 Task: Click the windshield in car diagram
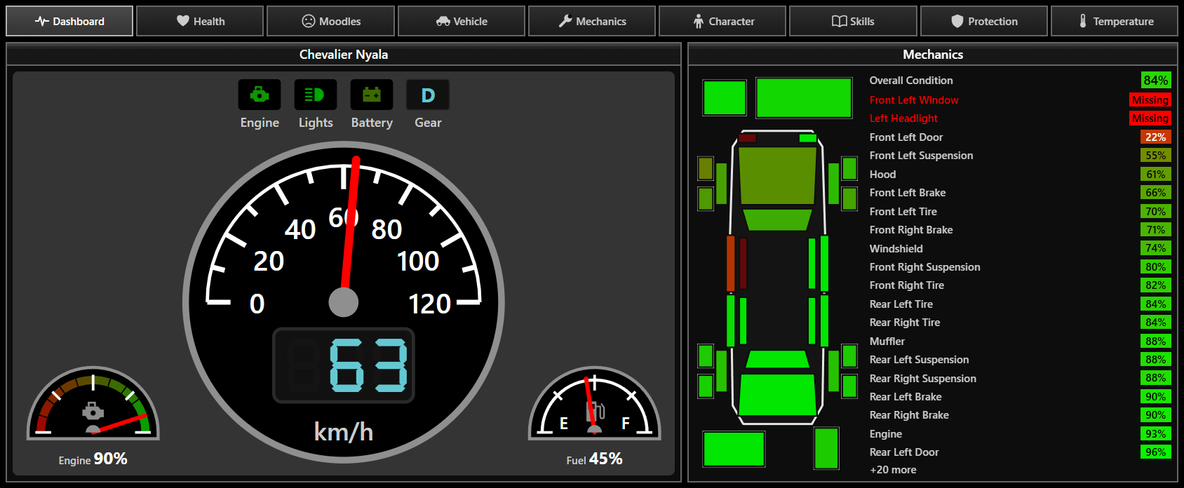777,220
